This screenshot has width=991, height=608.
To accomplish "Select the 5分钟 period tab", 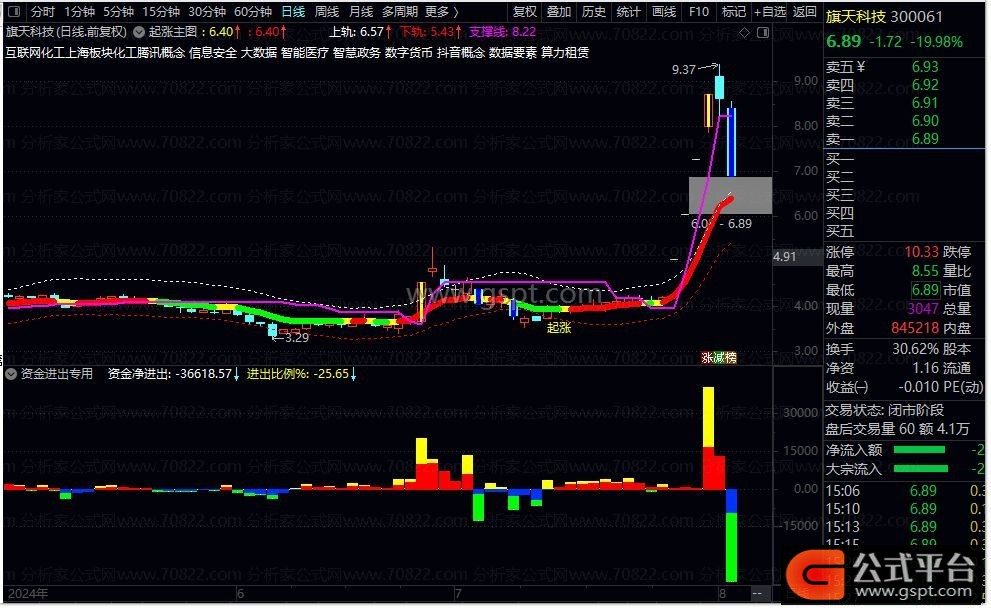I will click(118, 11).
